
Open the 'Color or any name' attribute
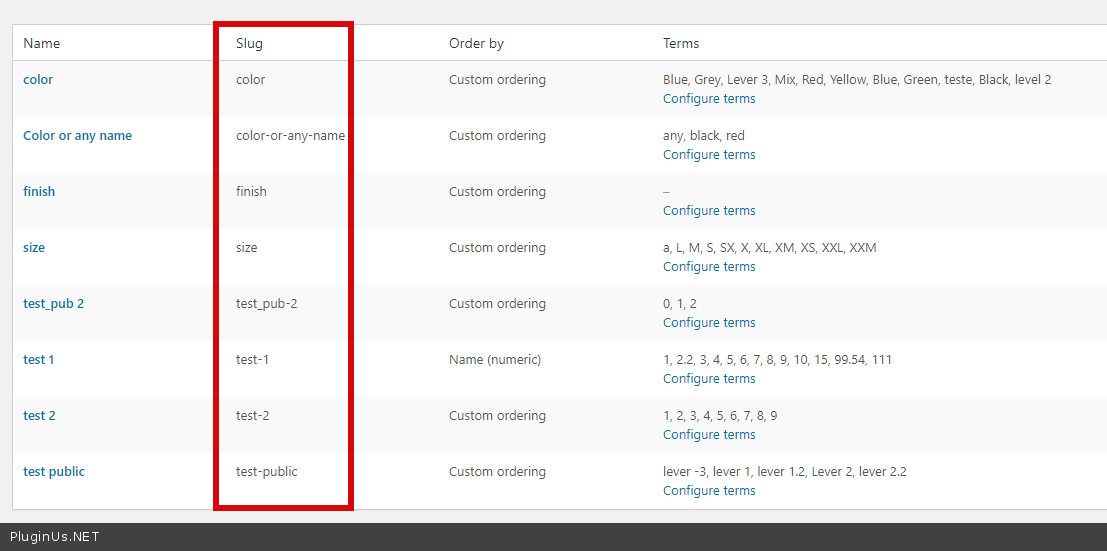coord(77,136)
